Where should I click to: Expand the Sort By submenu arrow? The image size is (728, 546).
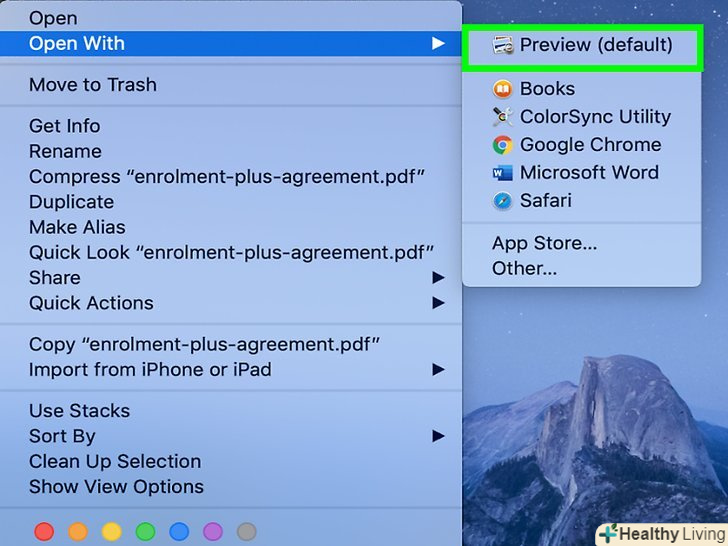point(438,436)
